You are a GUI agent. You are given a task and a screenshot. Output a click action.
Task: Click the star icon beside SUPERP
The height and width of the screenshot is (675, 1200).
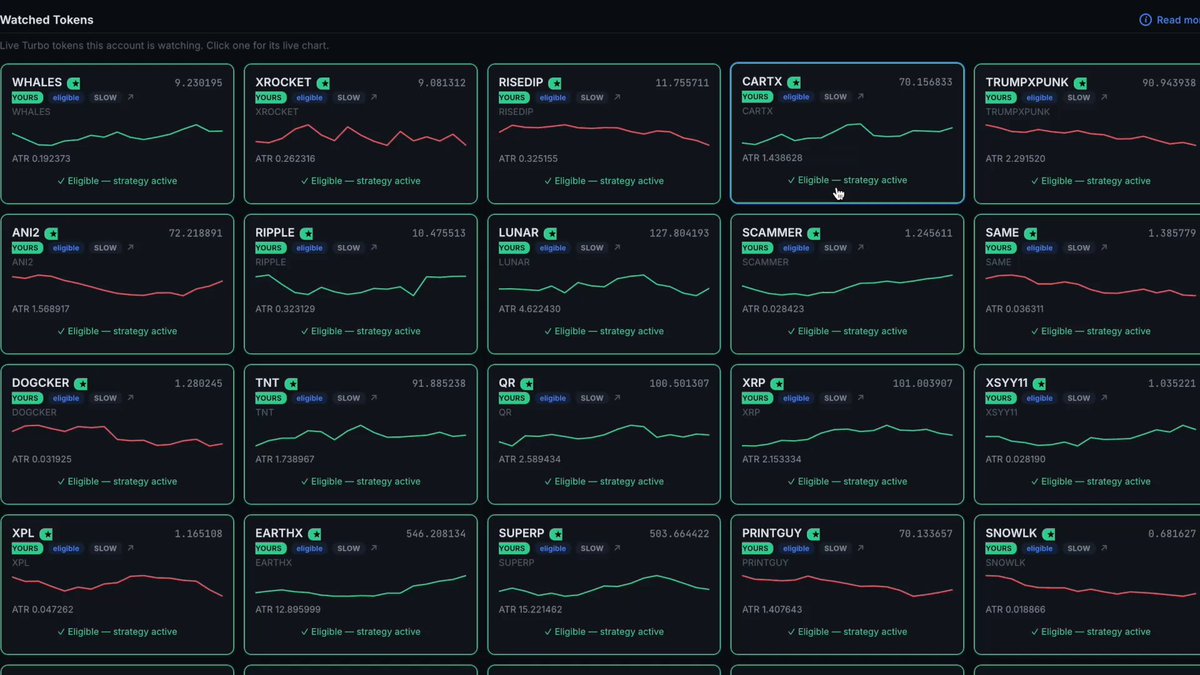pos(557,534)
